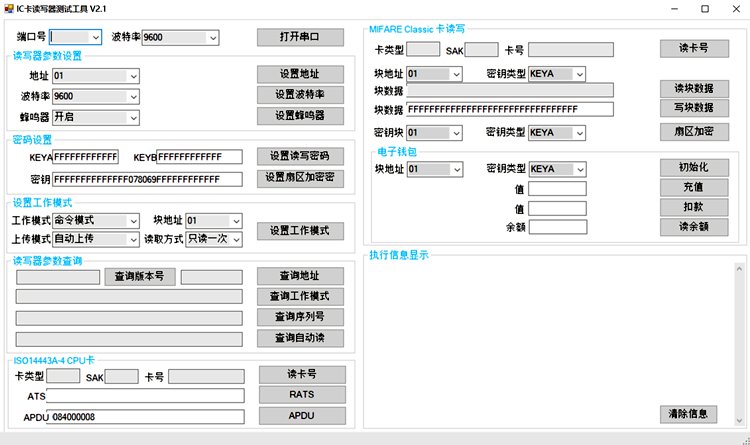The width and height of the screenshot is (750, 445).
Task: Open the 读取方式 只读一次 dropdown
Action: click(x=213, y=239)
